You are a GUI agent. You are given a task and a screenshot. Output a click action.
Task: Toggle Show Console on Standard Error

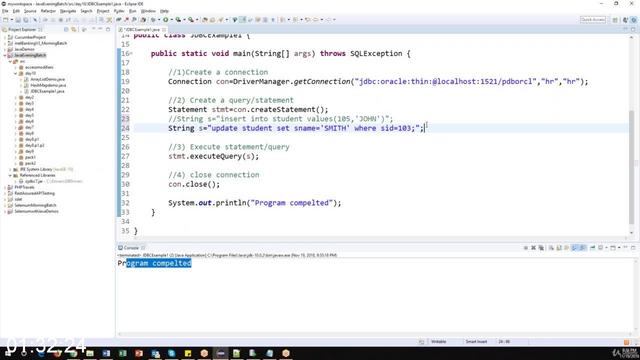click(582, 248)
